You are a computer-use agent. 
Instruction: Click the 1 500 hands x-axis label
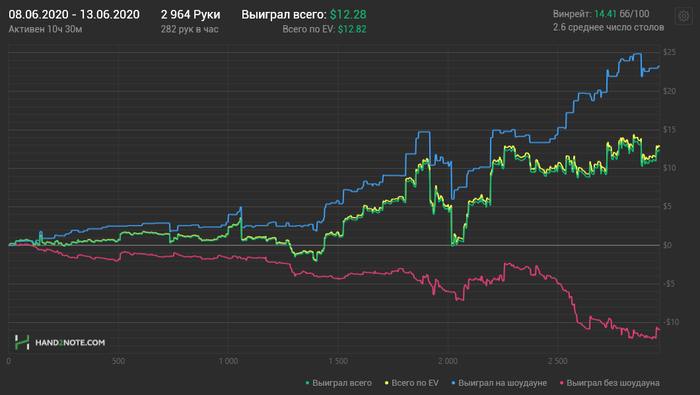(x=338, y=361)
